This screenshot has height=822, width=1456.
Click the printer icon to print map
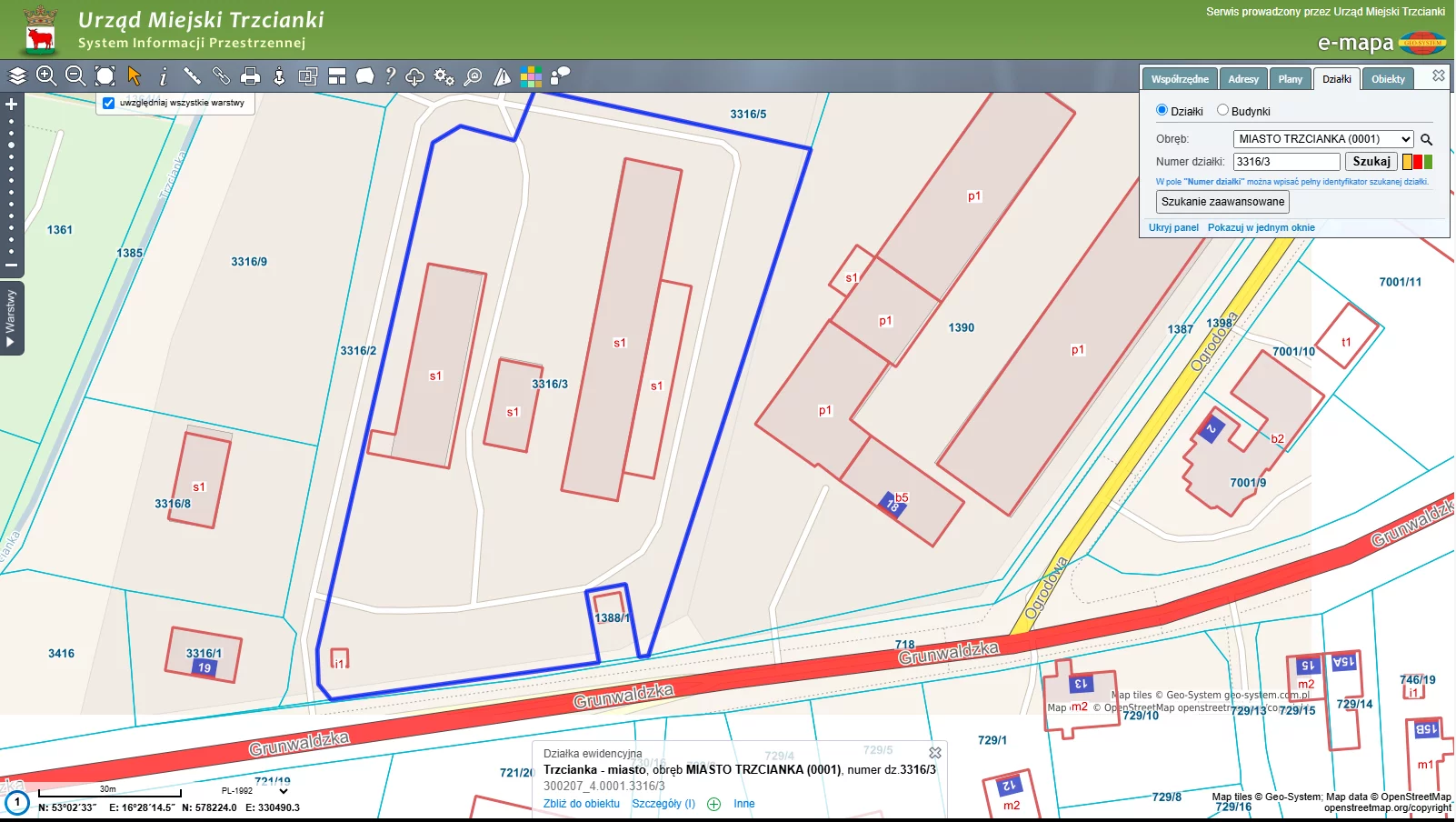pyautogui.click(x=251, y=76)
